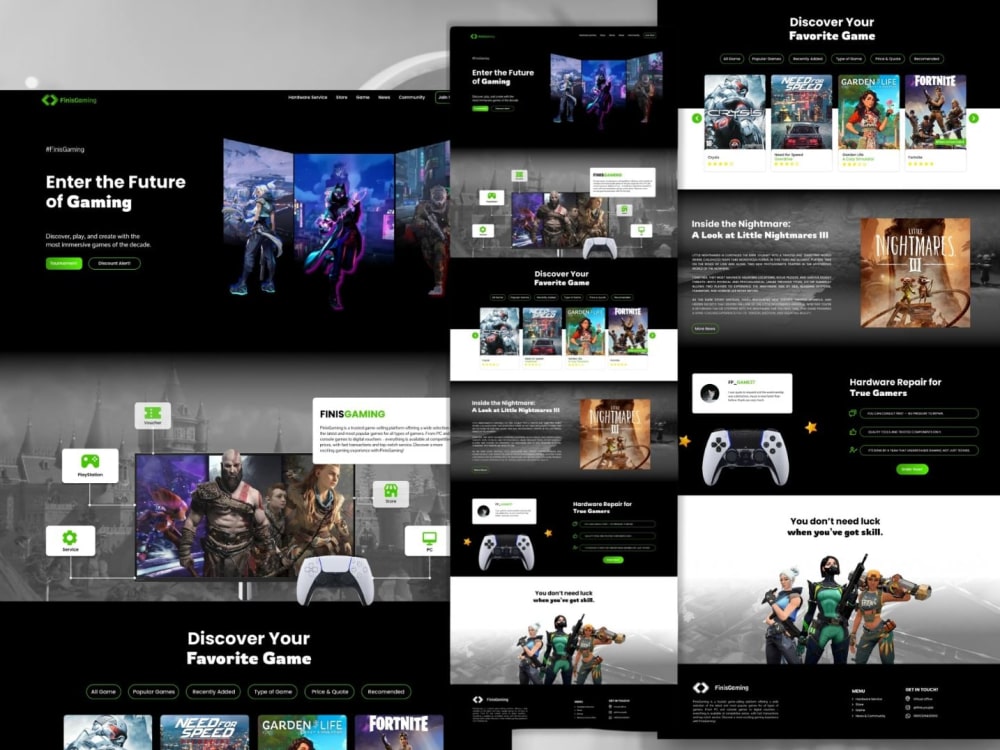Click the location pin icon in the right mockup footer
The width and height of the screenshot is (1000, 750).
tap(908, 699)
